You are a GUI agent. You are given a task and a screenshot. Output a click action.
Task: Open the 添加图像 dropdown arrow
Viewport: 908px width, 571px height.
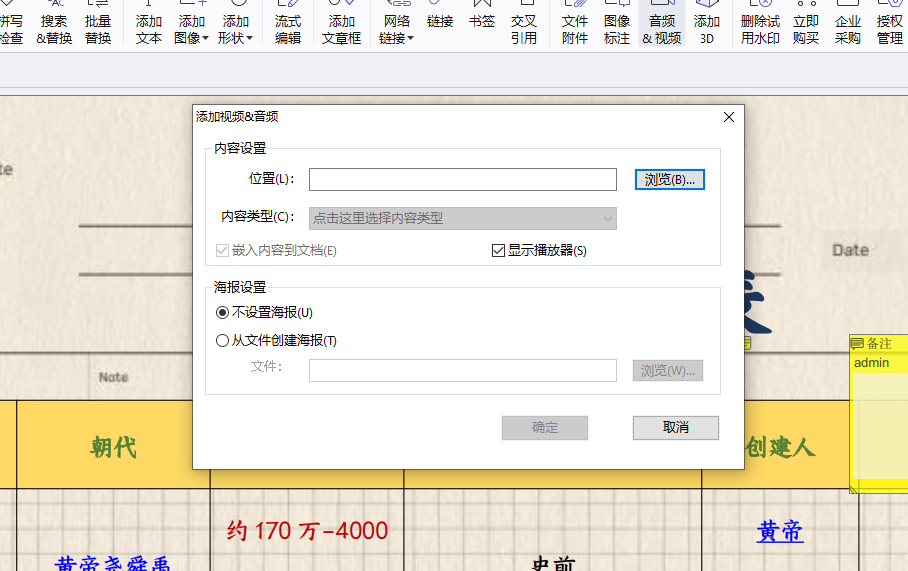pyautogui.click(x=205, y=39)
